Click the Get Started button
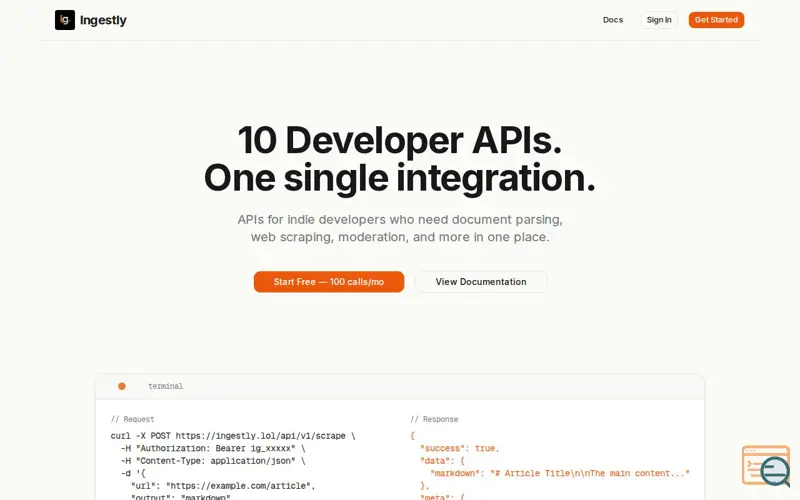800x500 pixels. [x=716, y=20]
